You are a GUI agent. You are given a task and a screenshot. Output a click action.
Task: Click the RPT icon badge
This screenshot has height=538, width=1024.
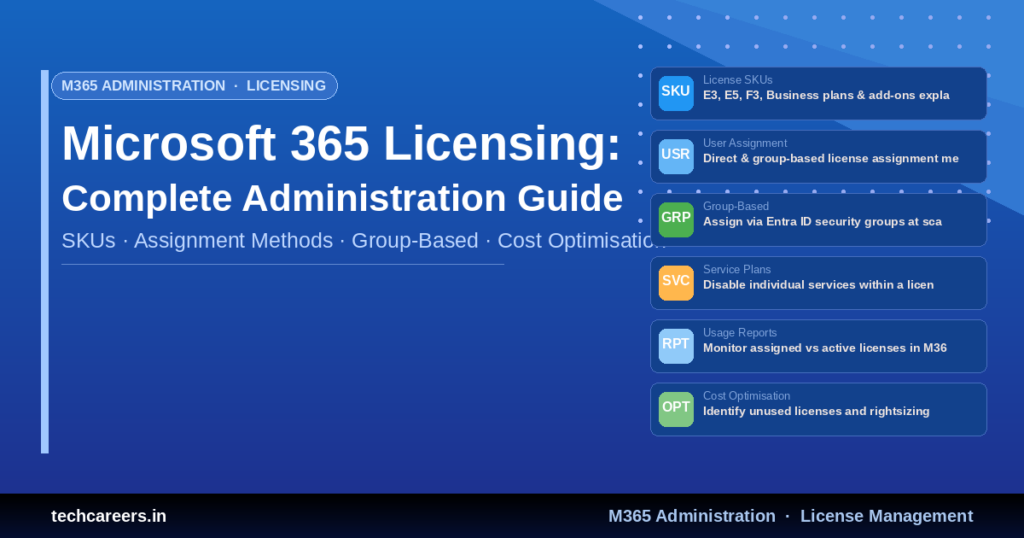point(676,346)
